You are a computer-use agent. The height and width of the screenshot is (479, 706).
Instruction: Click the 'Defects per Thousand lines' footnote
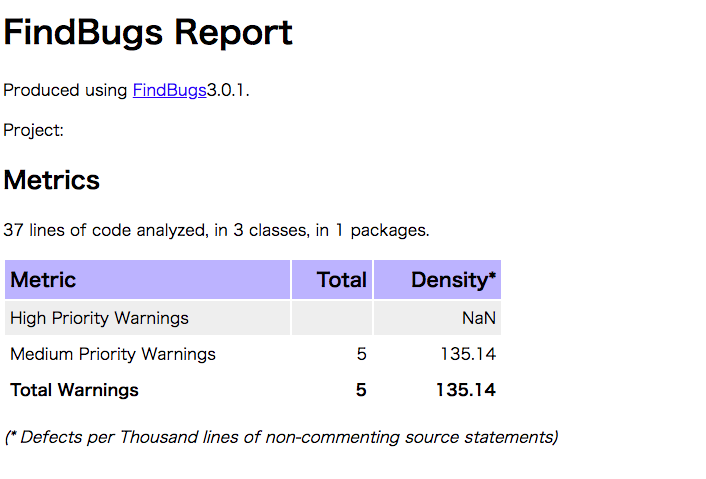coord(281,437)
